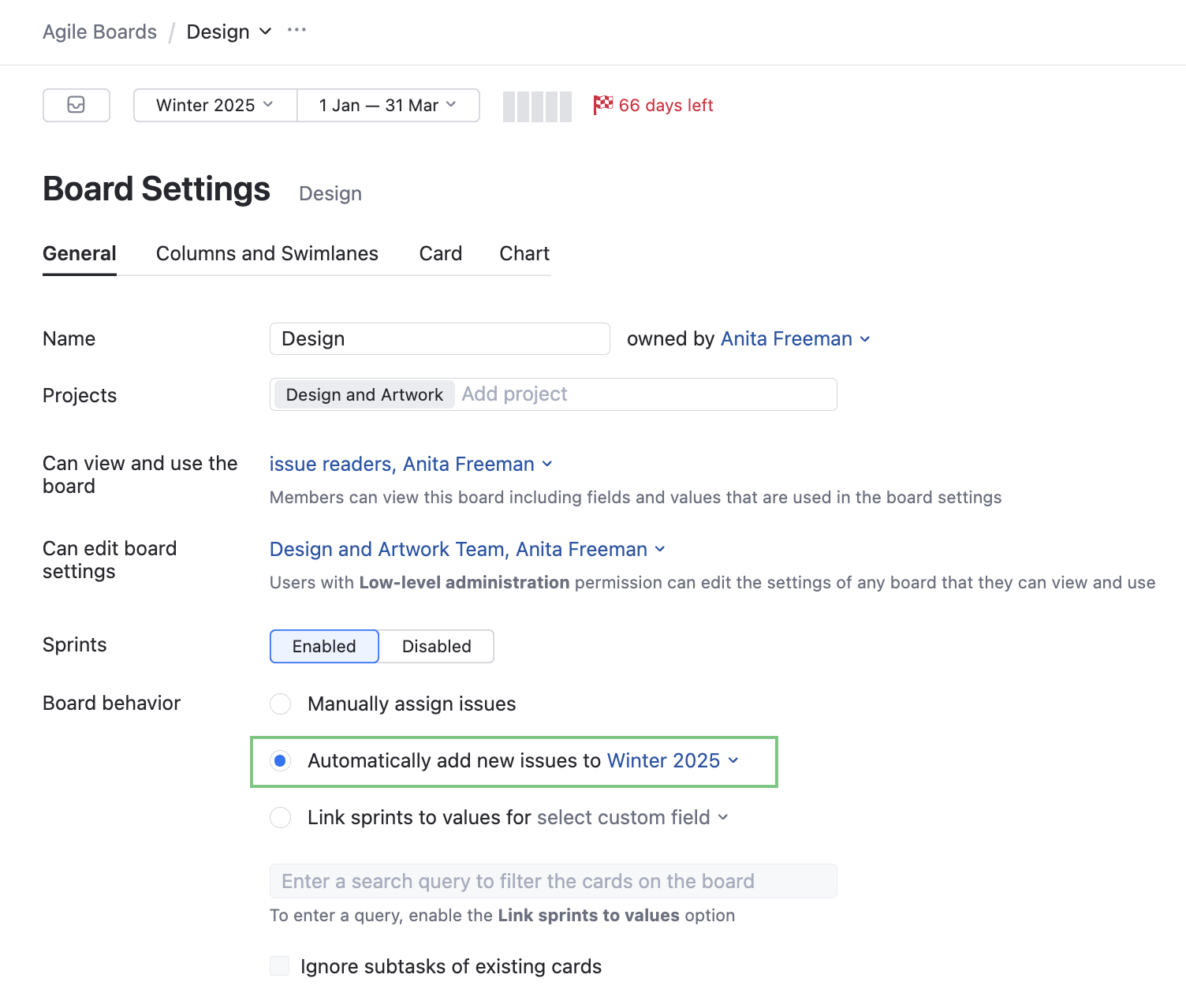Click the Design and Artwork project chip

[363, 394]
